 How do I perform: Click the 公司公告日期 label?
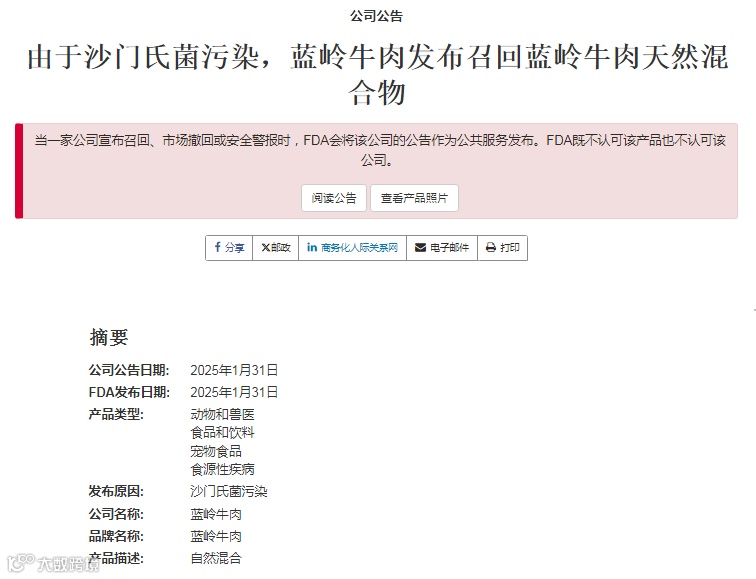tap(129, 370)
